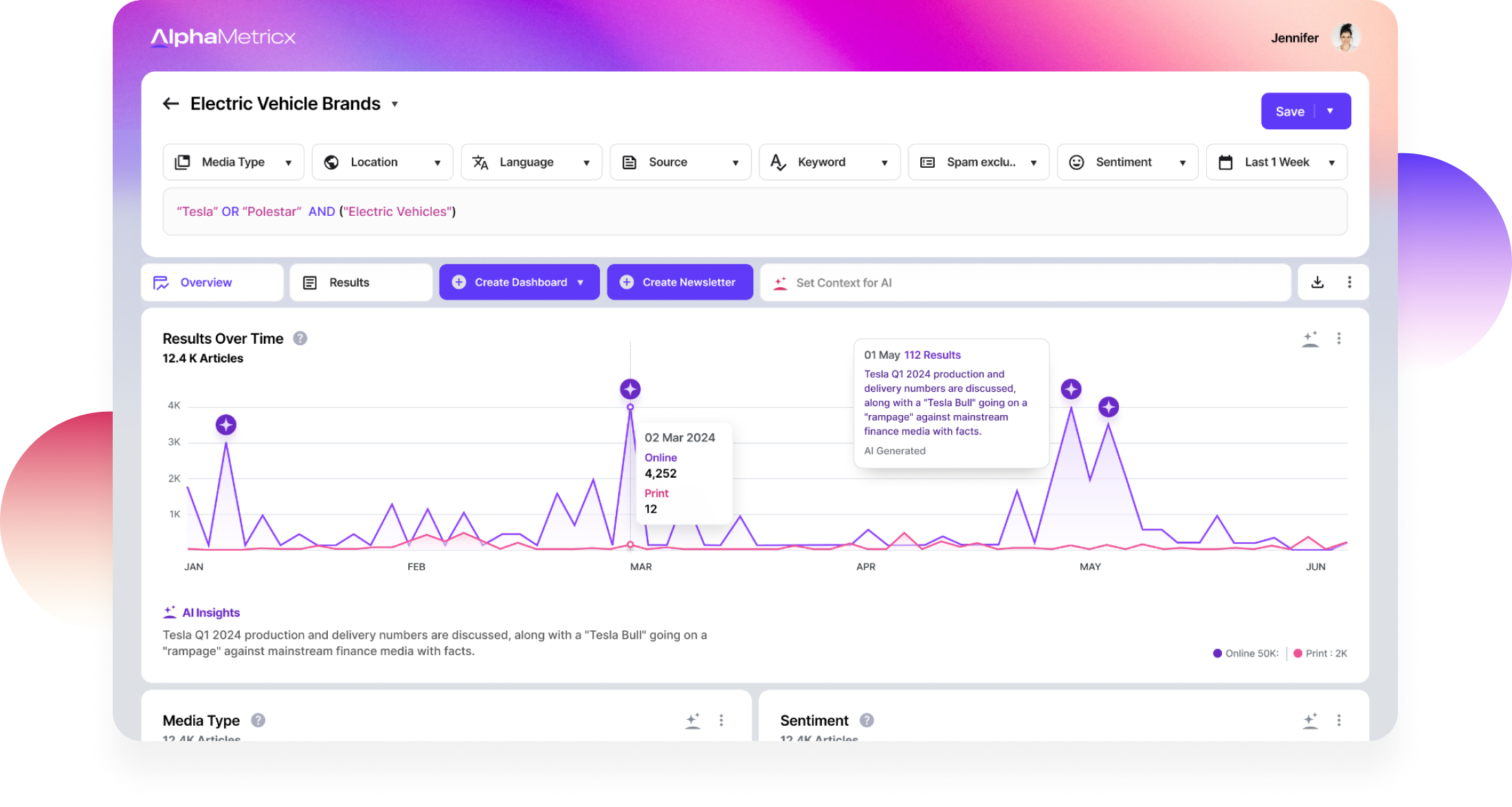
Task: Click the Jennifer user name
Action: (1295, 38)
